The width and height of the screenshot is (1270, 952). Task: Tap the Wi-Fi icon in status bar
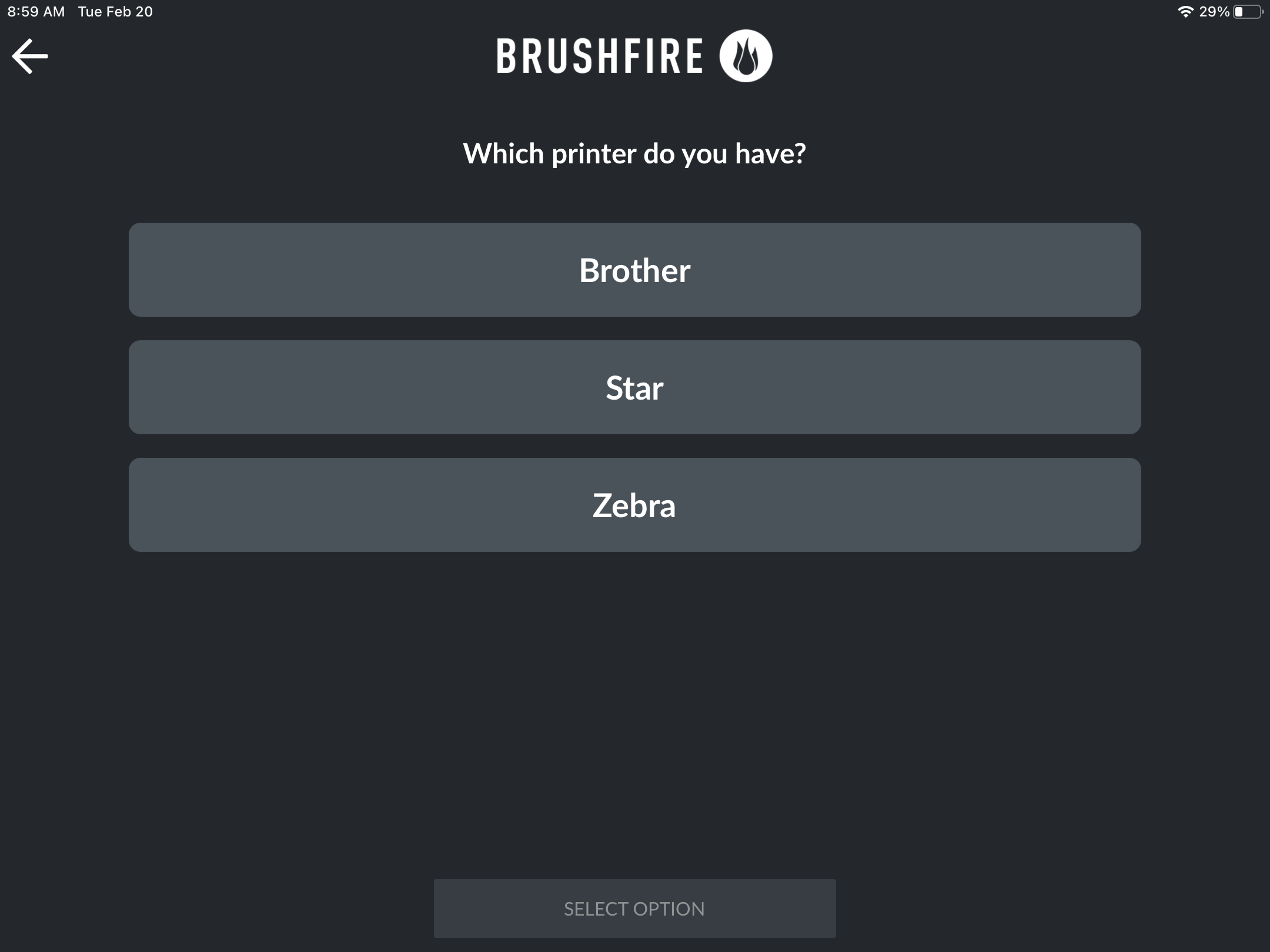[1185, 12]
